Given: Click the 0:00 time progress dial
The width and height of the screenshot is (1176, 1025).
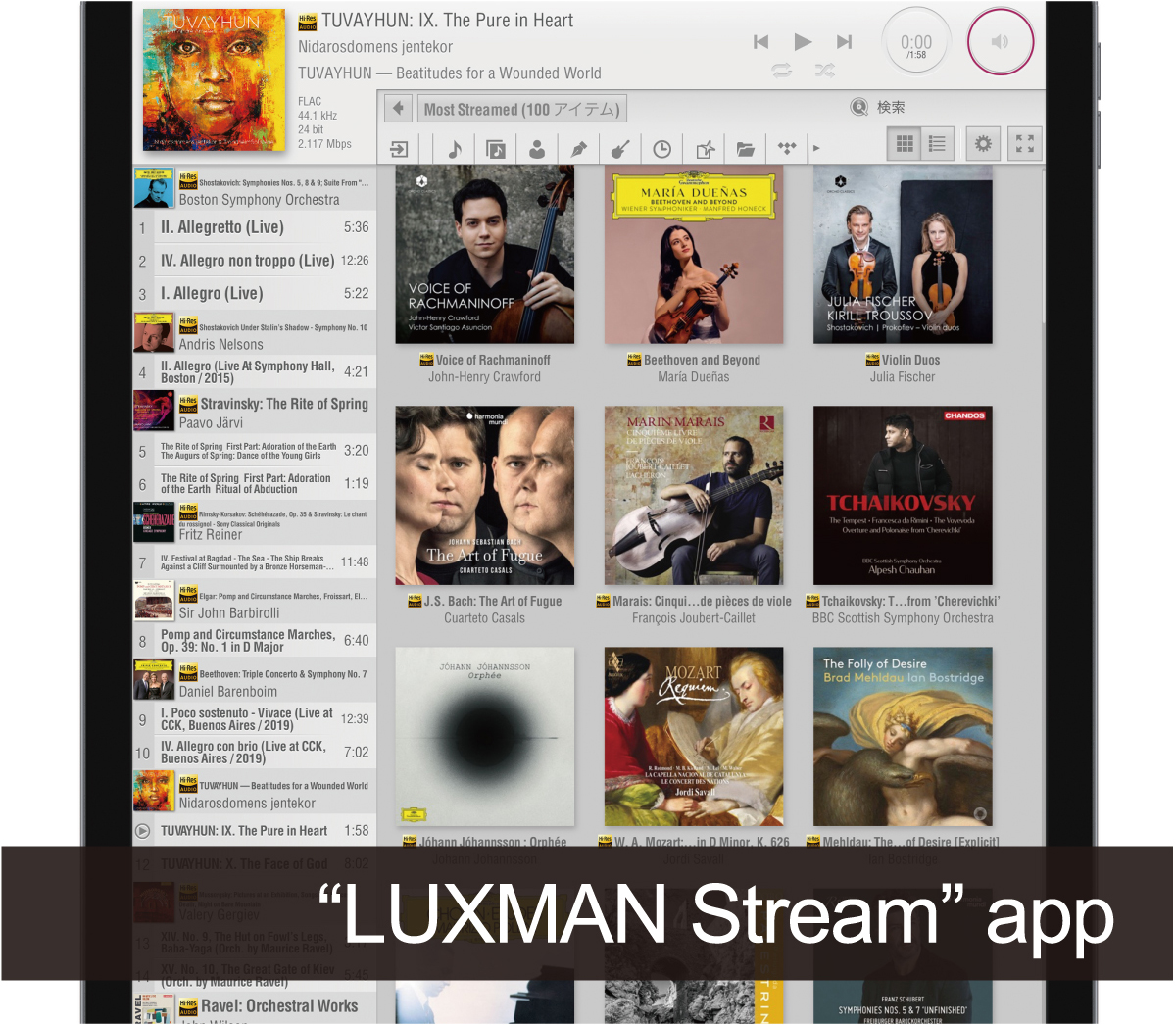Looking at the screenshot, I should coord(916,42).
